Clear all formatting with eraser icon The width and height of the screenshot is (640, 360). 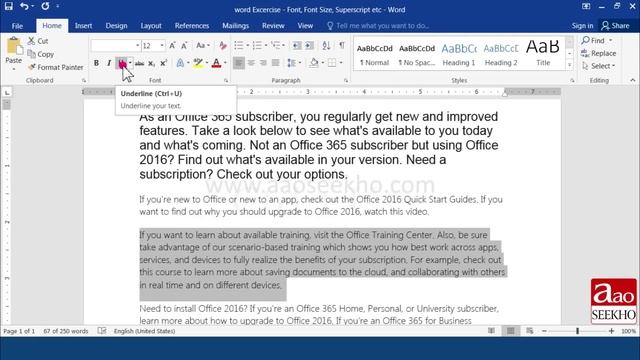(x=223, y=45)
